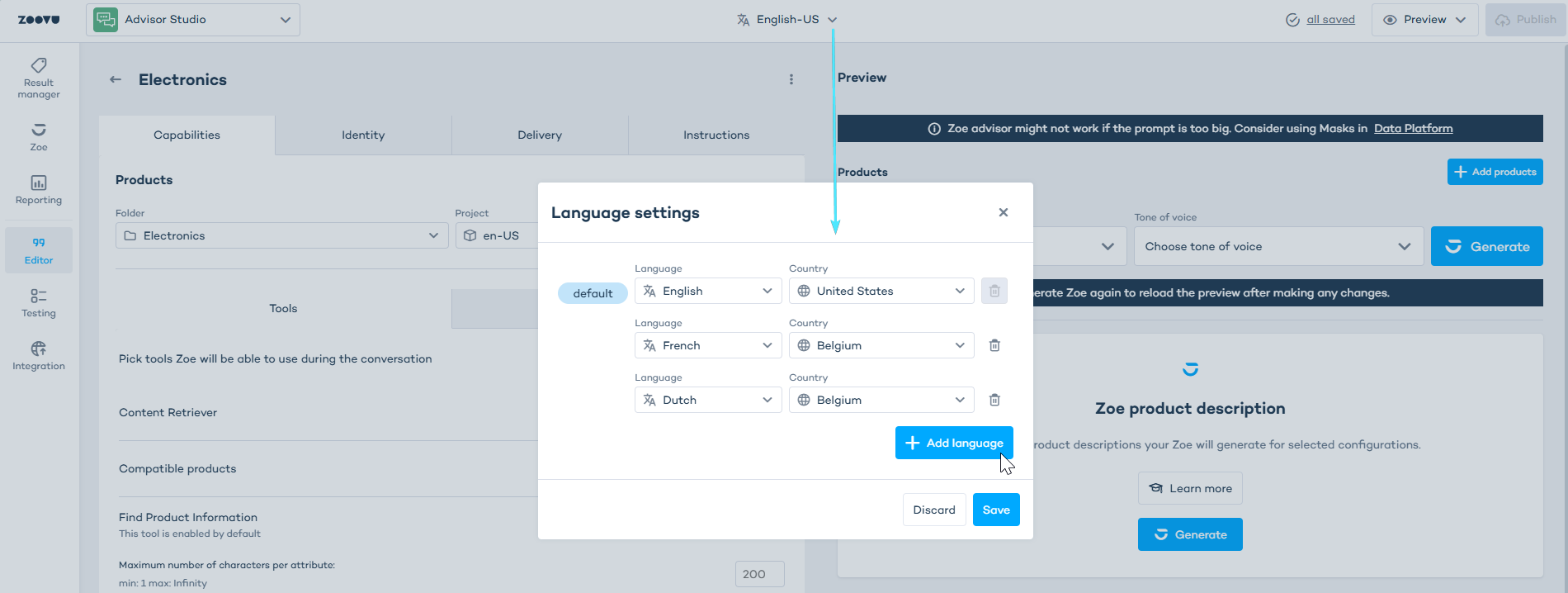The height and width of the screenshot is (593, 1568).
Task: Open the Dutch language dropdown
Action: (x=708, y=400)
